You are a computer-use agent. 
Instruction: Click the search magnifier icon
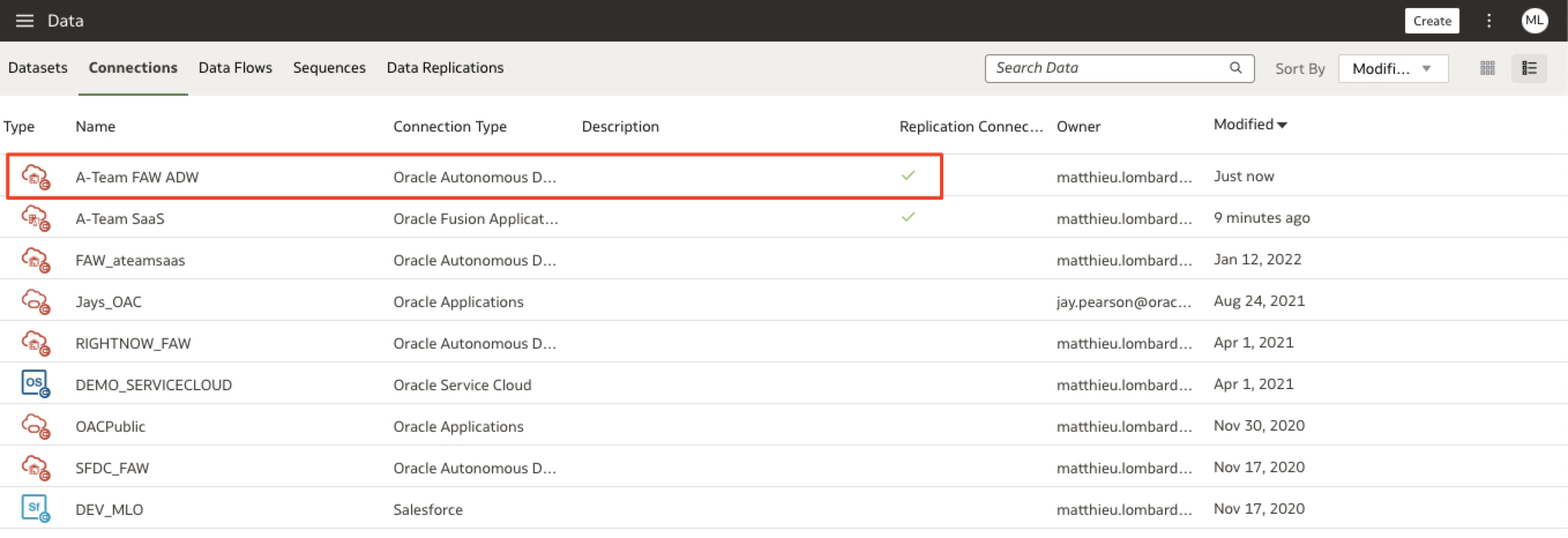[x=1235, y=68]
